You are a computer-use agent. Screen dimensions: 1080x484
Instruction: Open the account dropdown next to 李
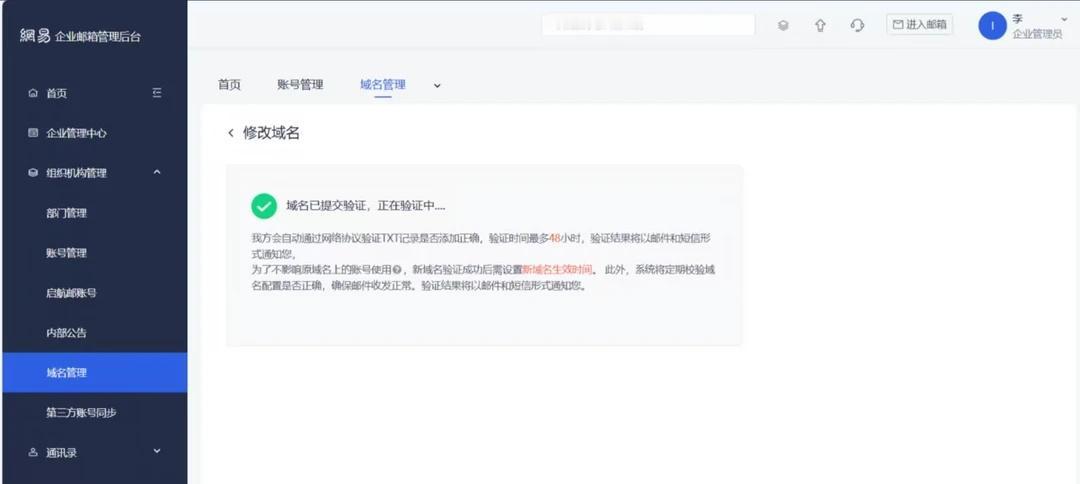(1063, 20)
